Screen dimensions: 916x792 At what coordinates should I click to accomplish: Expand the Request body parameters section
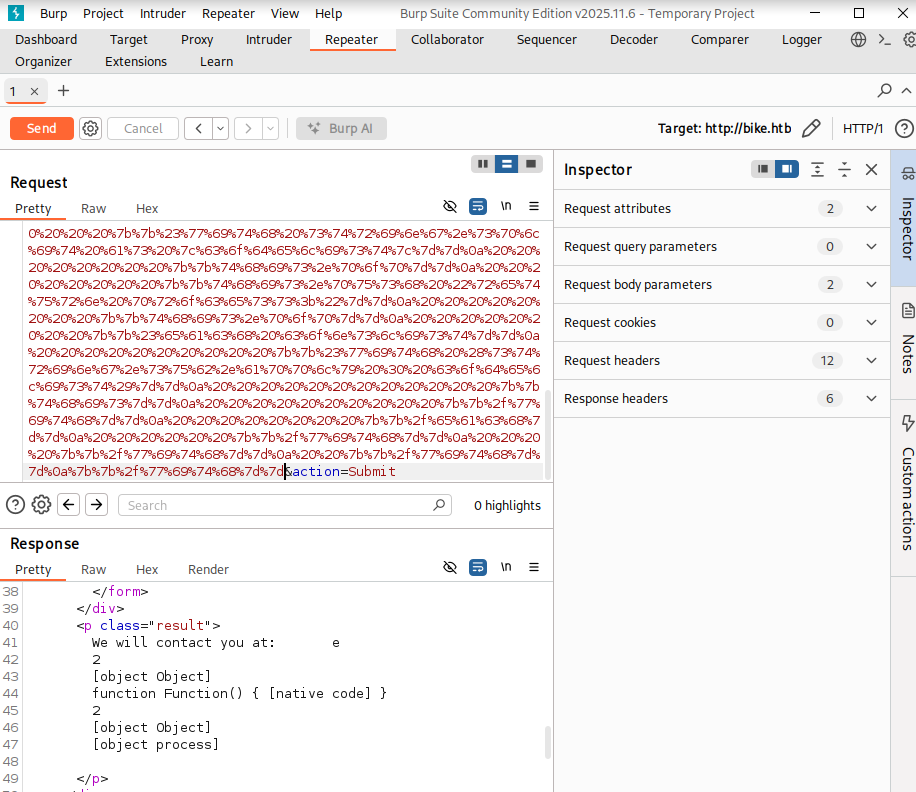click(x=870, y=285)
